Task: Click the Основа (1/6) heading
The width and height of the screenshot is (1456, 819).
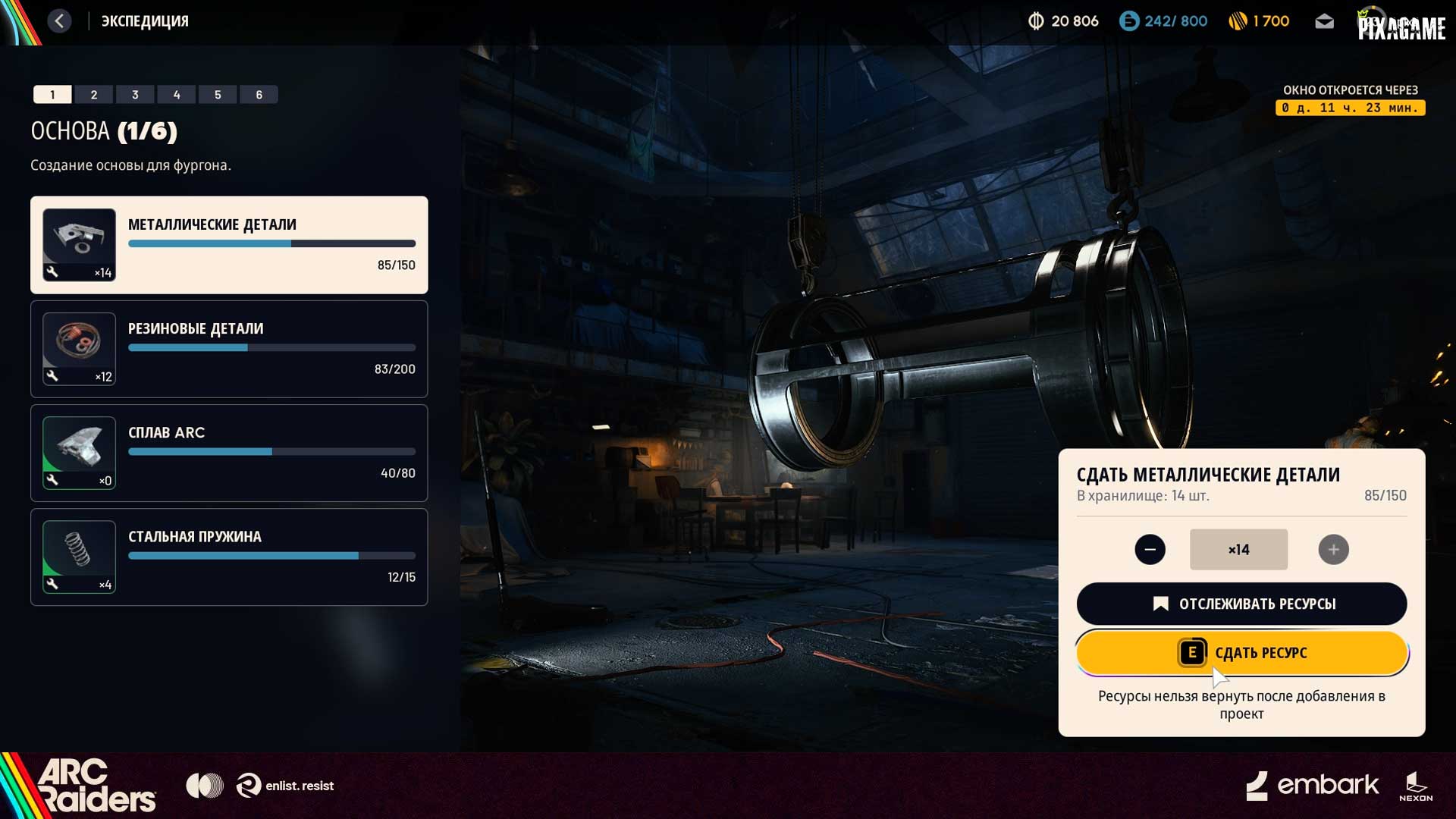Action: [104, 131]
